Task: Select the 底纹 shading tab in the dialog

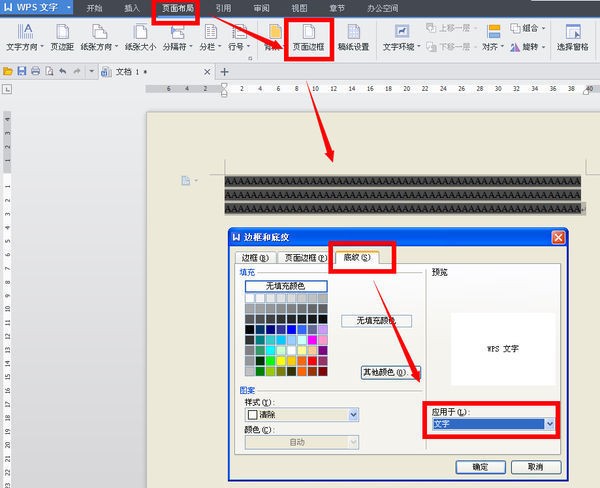Action: pos(357,257)
